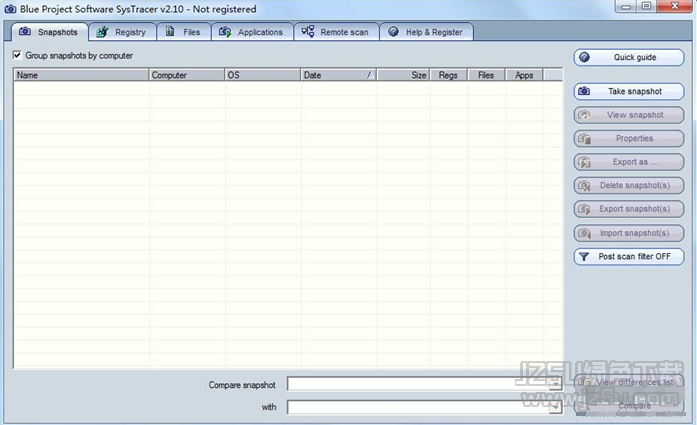Click the Applications tab icon

tap(225, 32)
